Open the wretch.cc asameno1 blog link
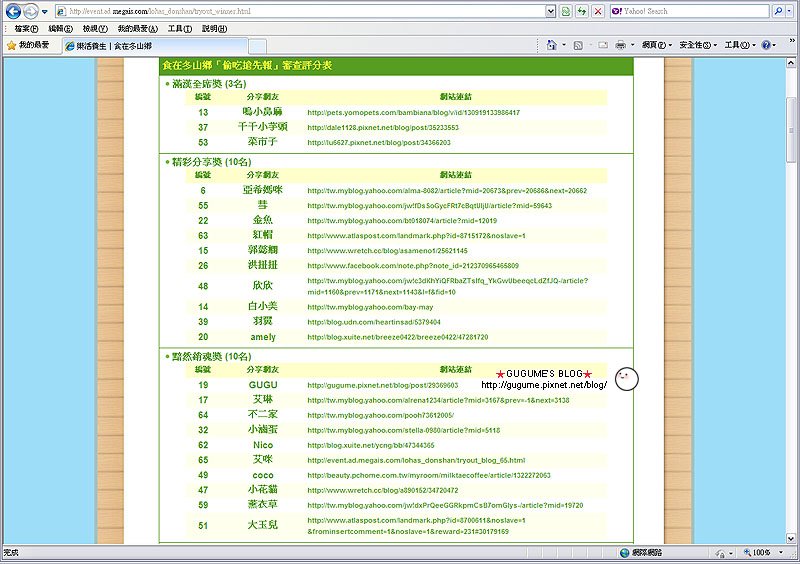Viewport: 800px width, 564px height. pos(387,251)
